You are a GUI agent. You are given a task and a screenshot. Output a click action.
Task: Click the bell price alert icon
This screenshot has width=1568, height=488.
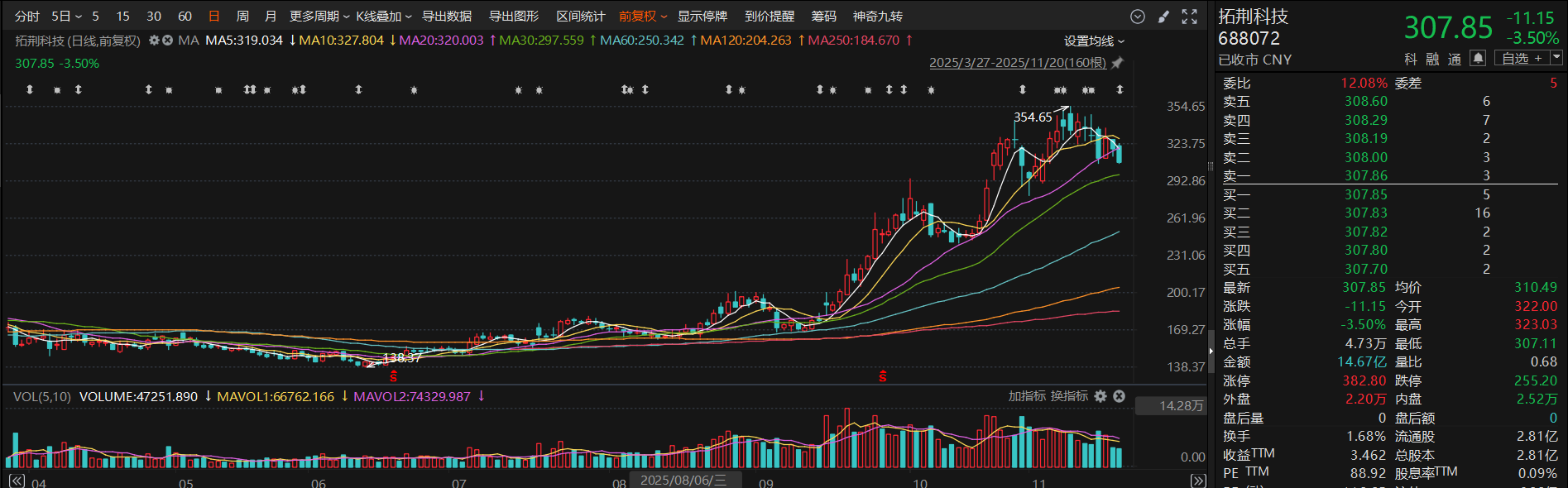[1478, 58]
